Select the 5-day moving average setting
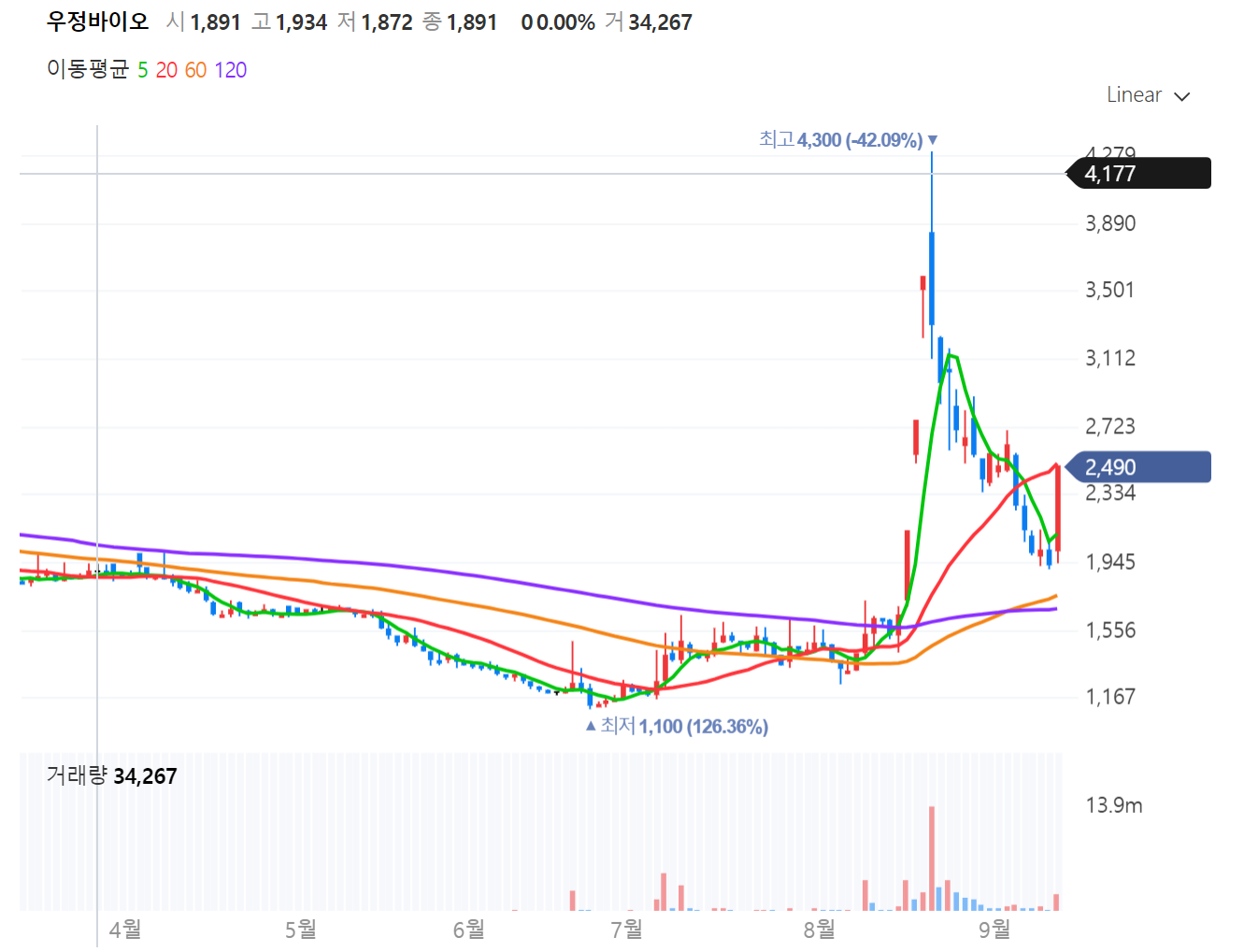The width and height of the screenshot is (1244, 952). click(x=143, y=70)
